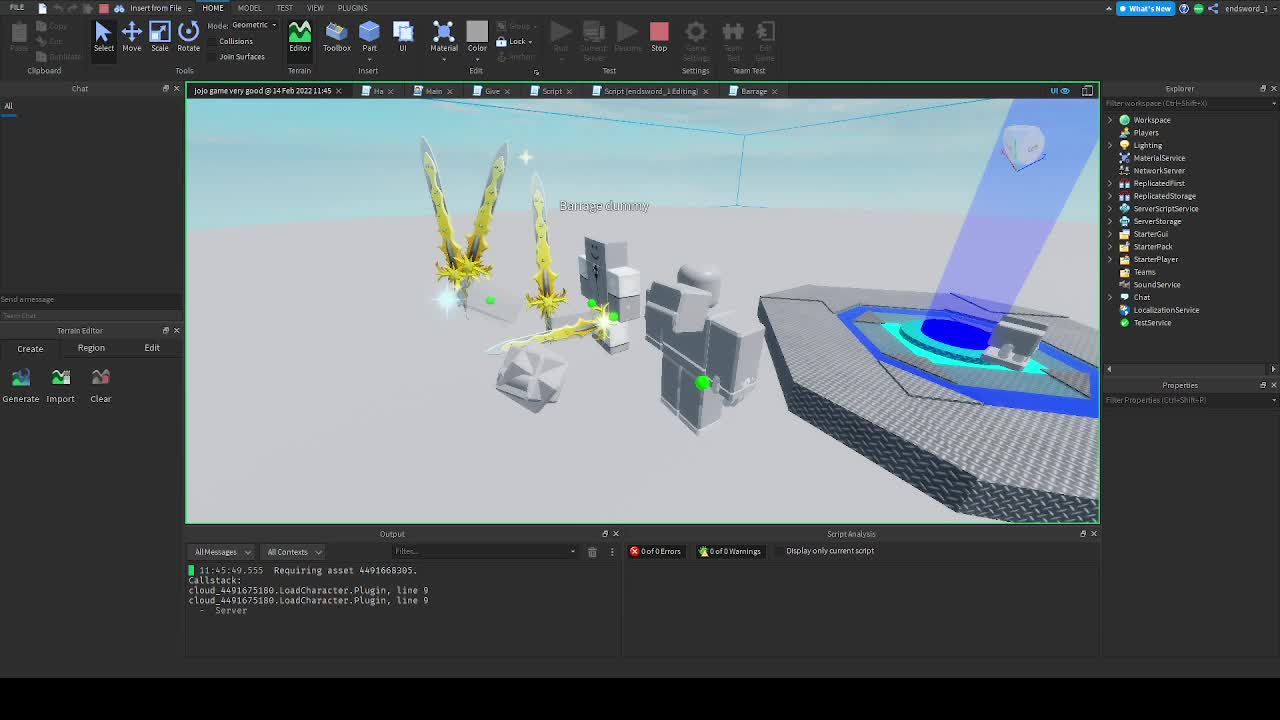Insert a new Part
This screenshot has height=720, width=1280.
click(369, 36)
